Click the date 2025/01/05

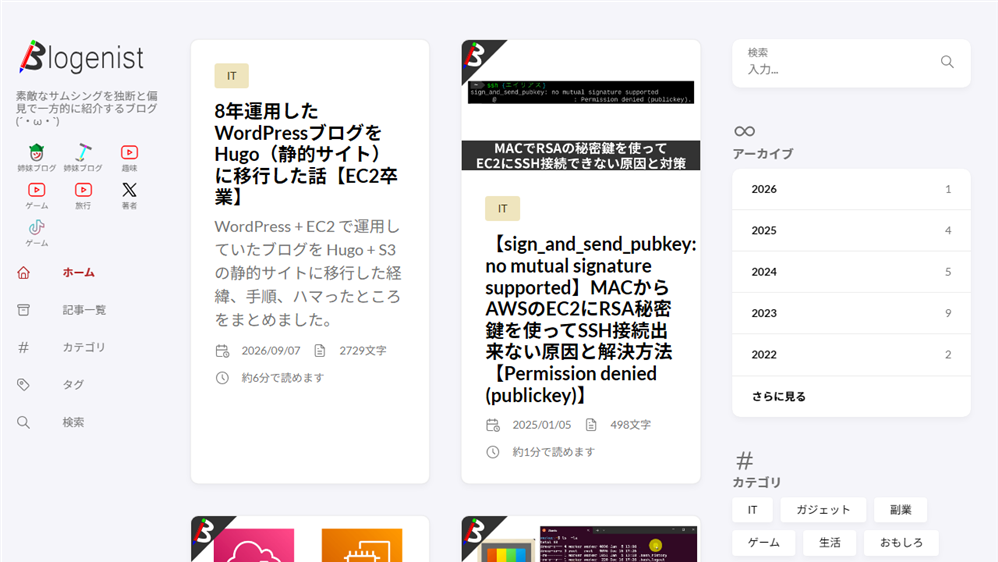click(542, 425)
